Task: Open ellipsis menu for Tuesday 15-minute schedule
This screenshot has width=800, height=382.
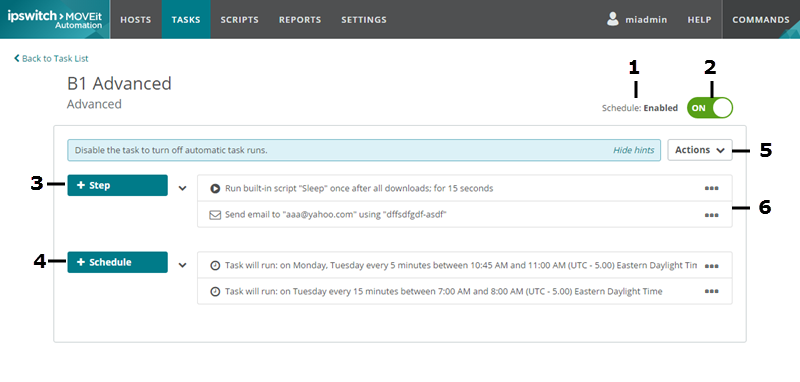Action: pyautogui.click(x=711, y=291)
